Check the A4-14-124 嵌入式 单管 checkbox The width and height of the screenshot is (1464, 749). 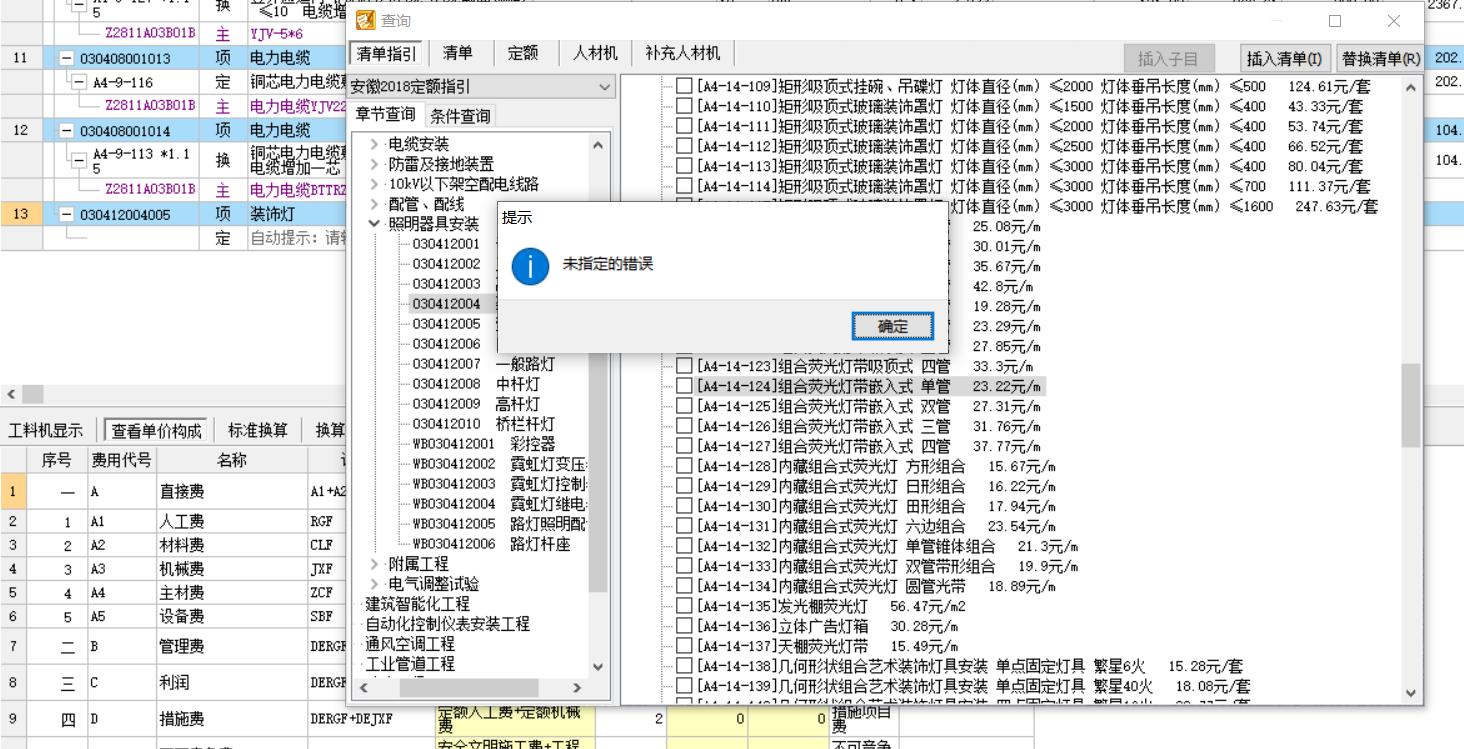[684, 386]
